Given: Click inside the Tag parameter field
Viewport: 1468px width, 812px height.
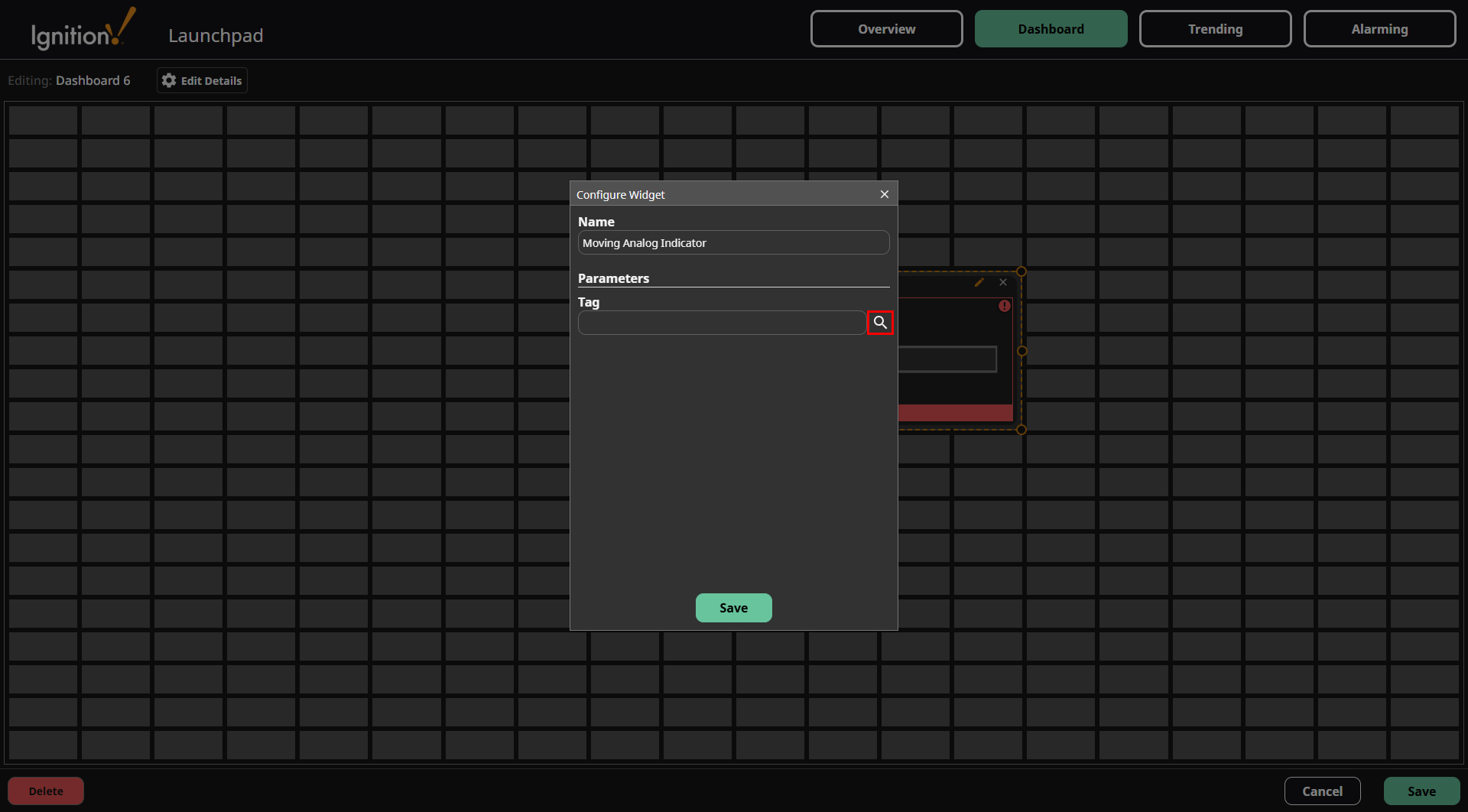Looking at the screenshot, I should (721, 322).
